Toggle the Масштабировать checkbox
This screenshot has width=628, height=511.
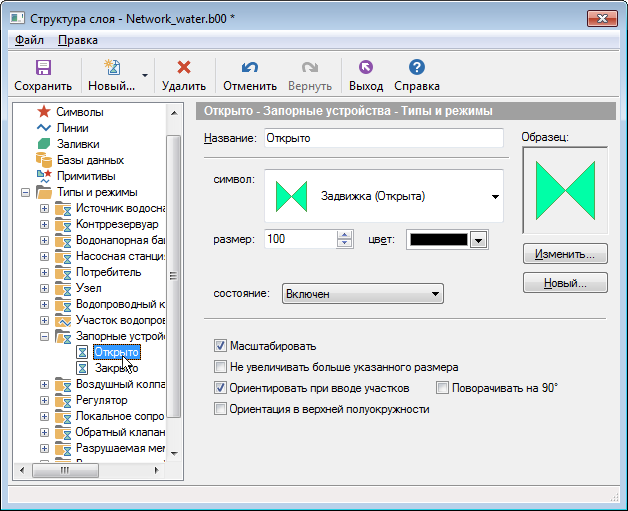click(221, 345)
